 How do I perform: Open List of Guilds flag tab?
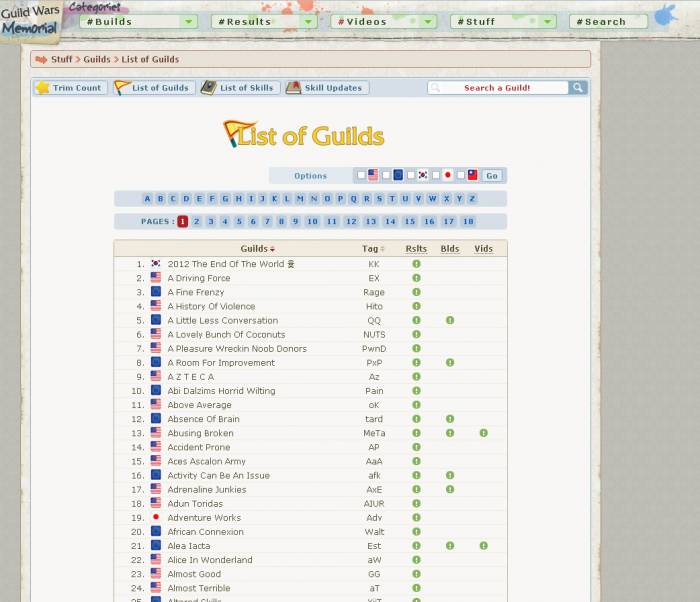153,88
